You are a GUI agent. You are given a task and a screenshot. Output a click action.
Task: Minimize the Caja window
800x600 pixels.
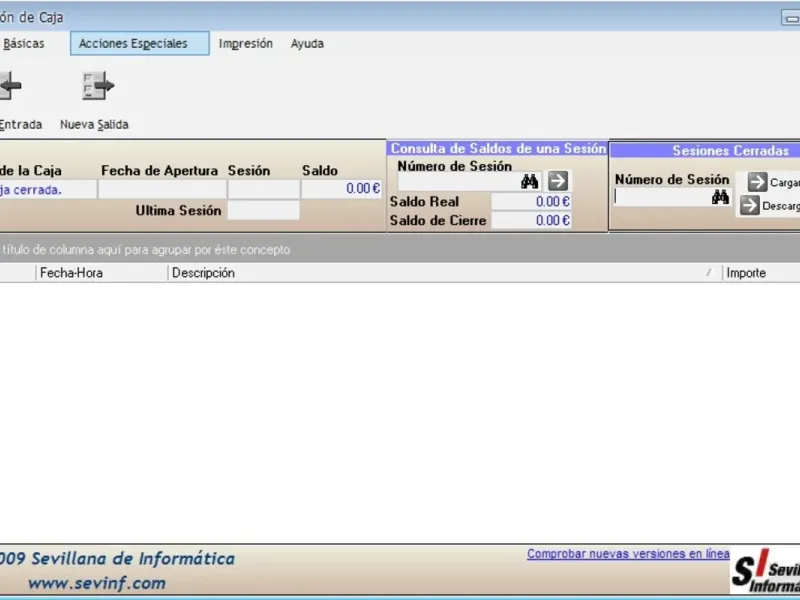pos(791,18)
